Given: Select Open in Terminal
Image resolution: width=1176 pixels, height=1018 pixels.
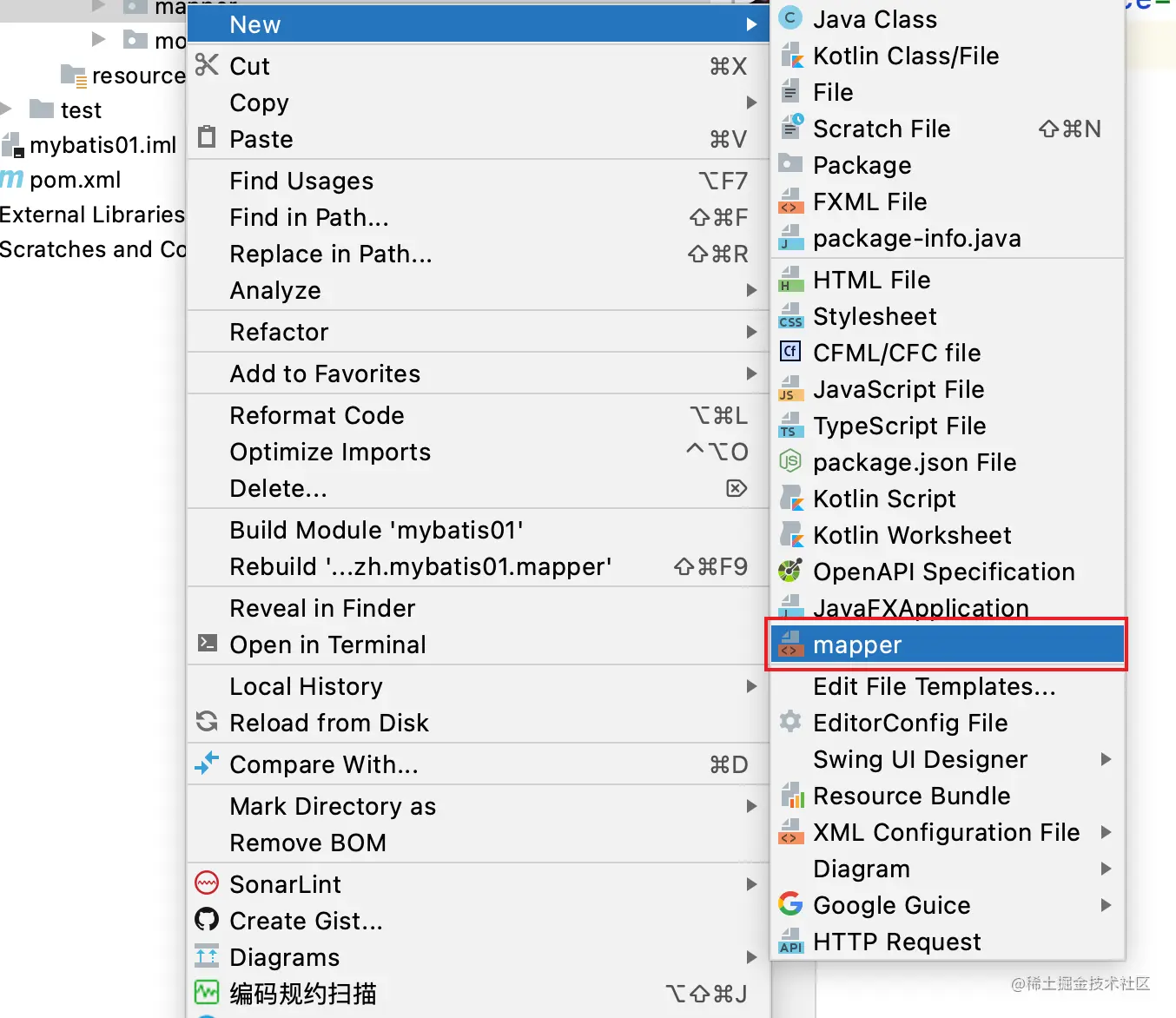Looking at the screenshot, I should click(327, 645).
